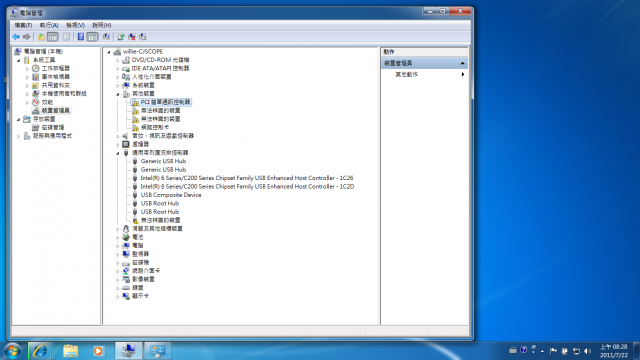This screenshot has height=360, width=640.
Task: Expand IDE ATA/ATAPI 控制器 category
Action: pos(118,69)
